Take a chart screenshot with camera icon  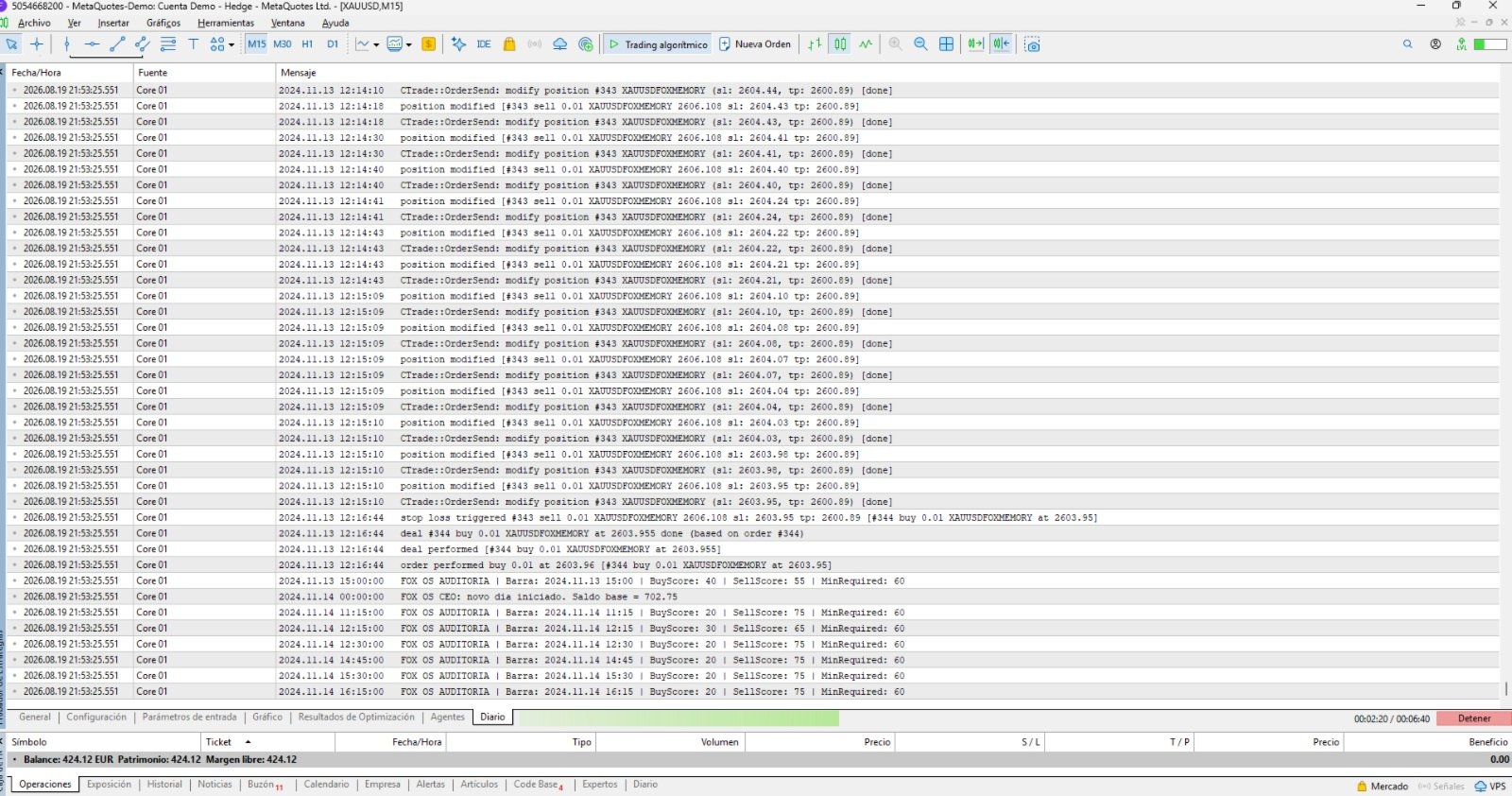[1032, 43]
